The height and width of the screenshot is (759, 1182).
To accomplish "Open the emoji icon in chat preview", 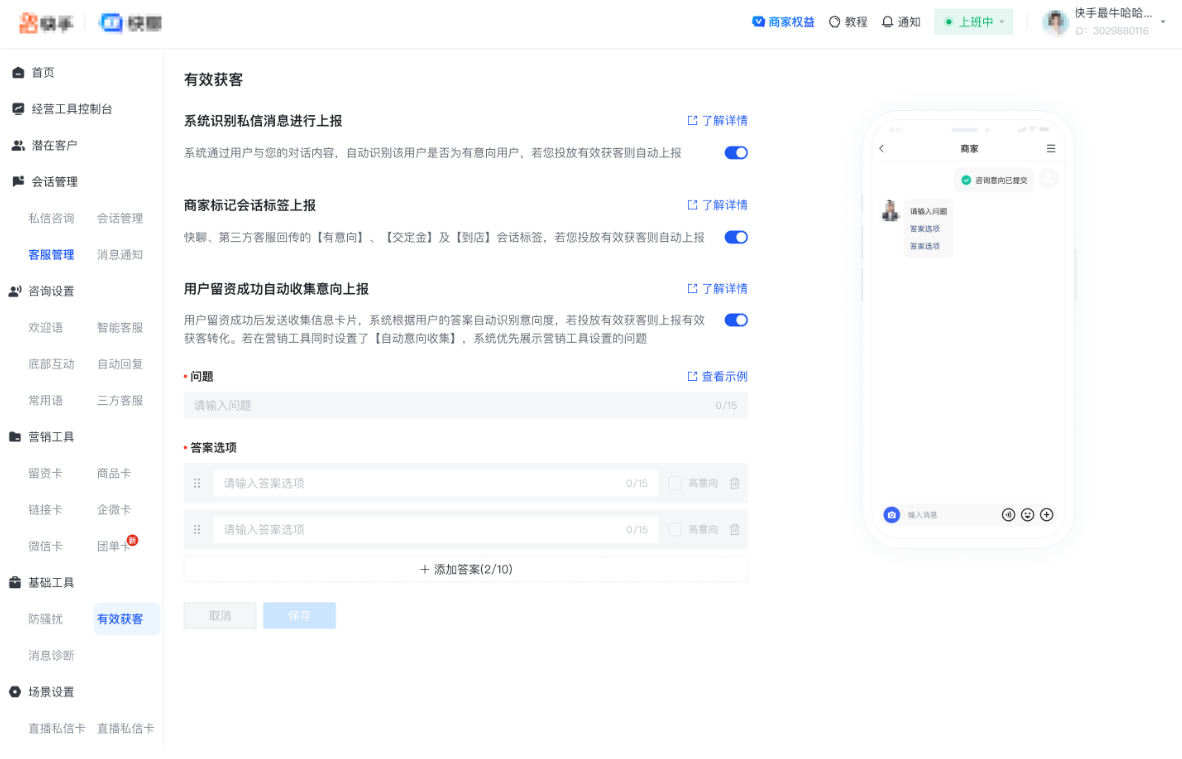I will (x=1027, y=515).
